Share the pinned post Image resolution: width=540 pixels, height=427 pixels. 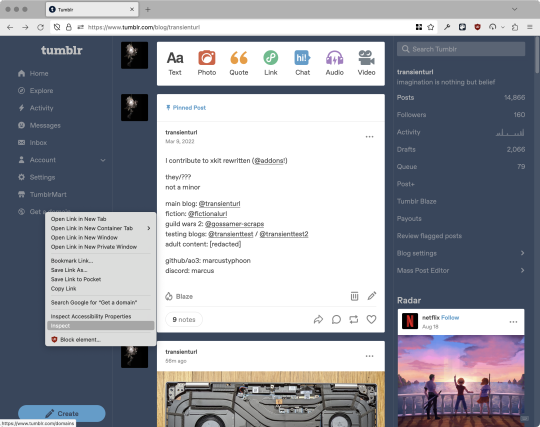click(x=318, y=320)
